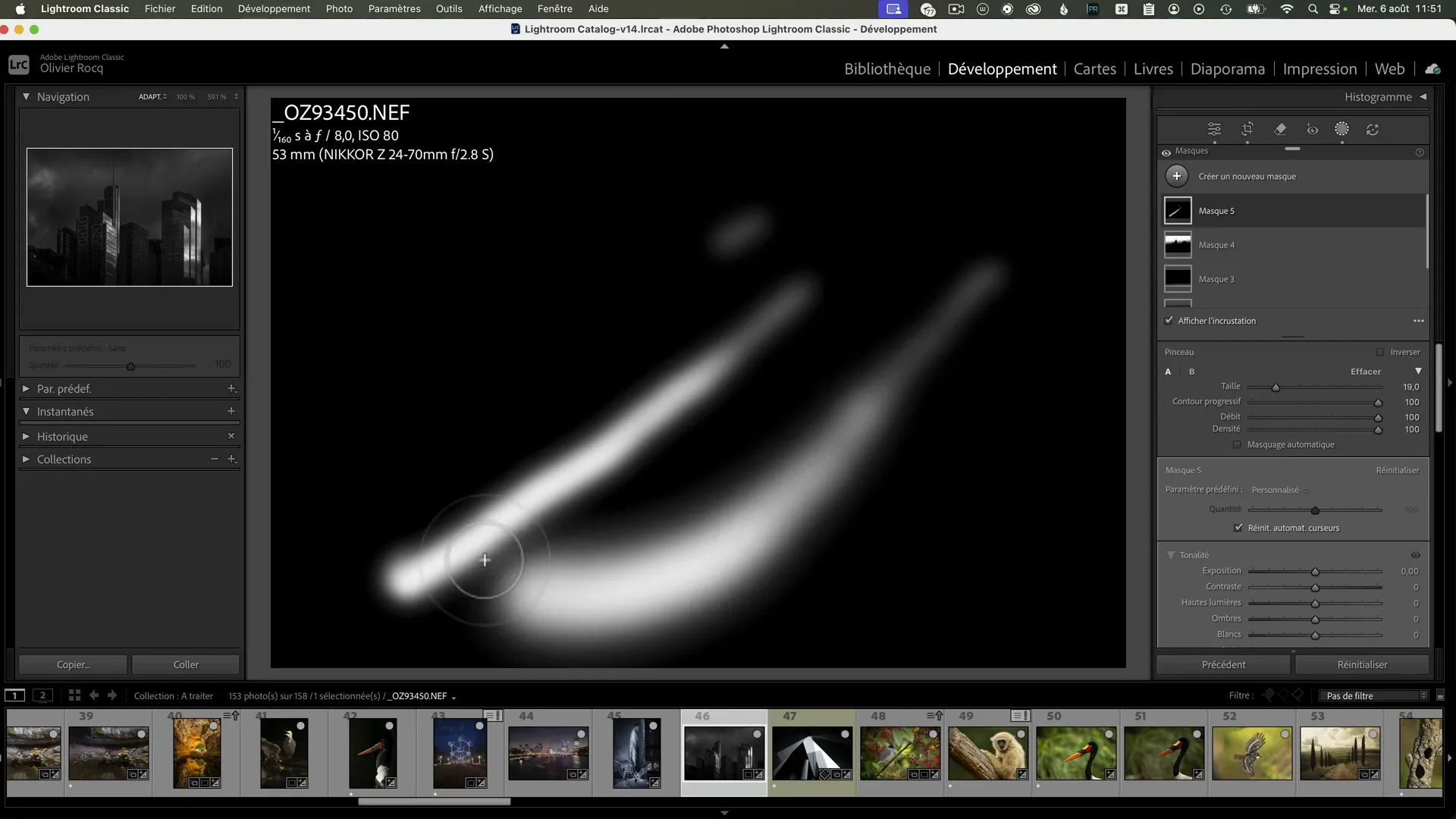Open the Fichier menu
This screenshot has width=1456, height=819.
tap(160, 9)
